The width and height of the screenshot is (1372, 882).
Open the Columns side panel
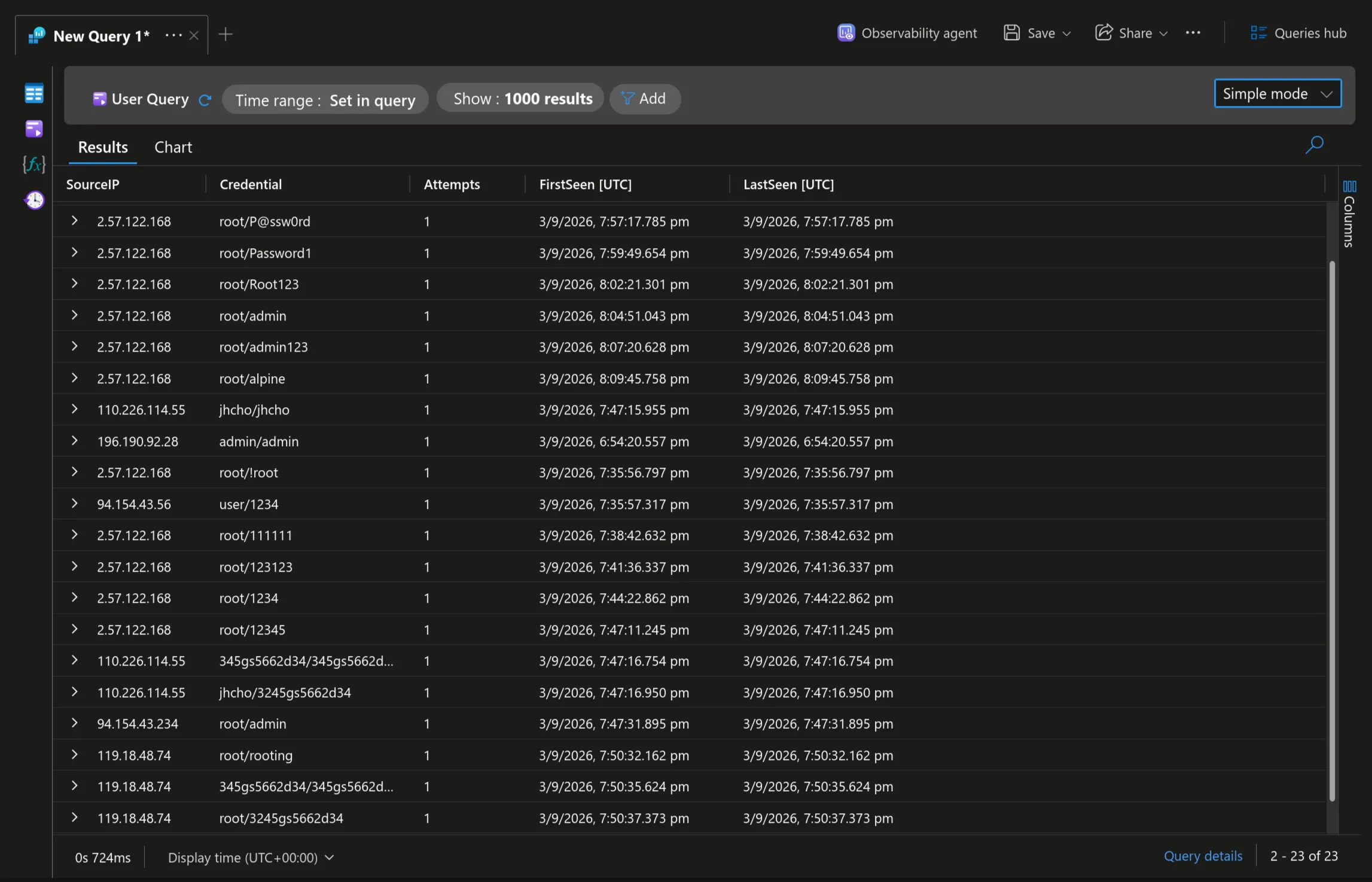[x=1349, y=214]
